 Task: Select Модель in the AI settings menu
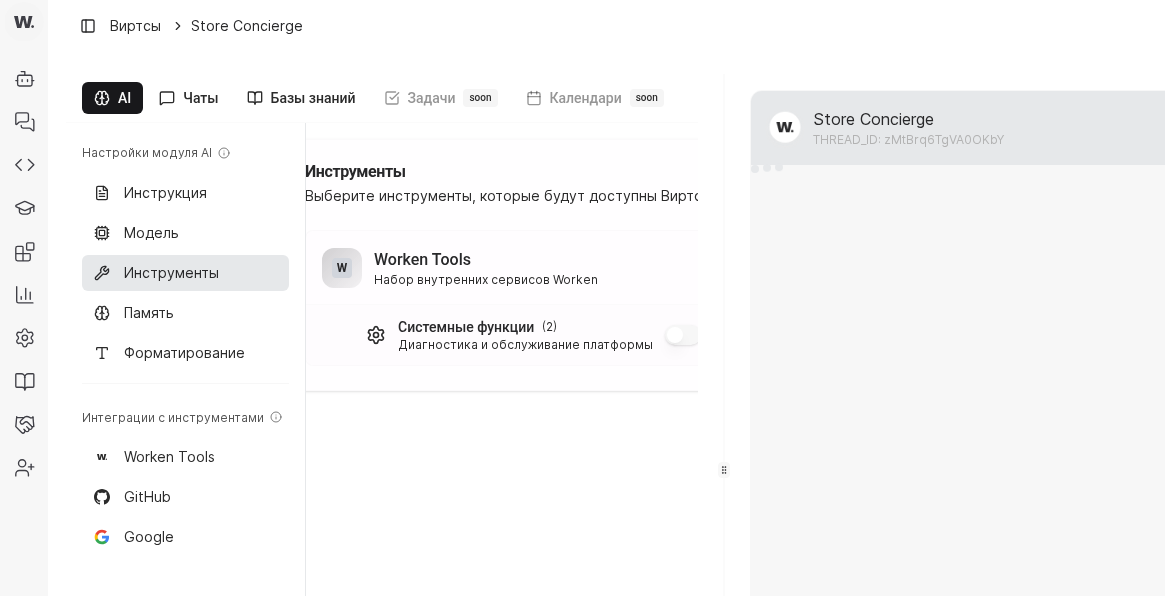pos(151,233)
